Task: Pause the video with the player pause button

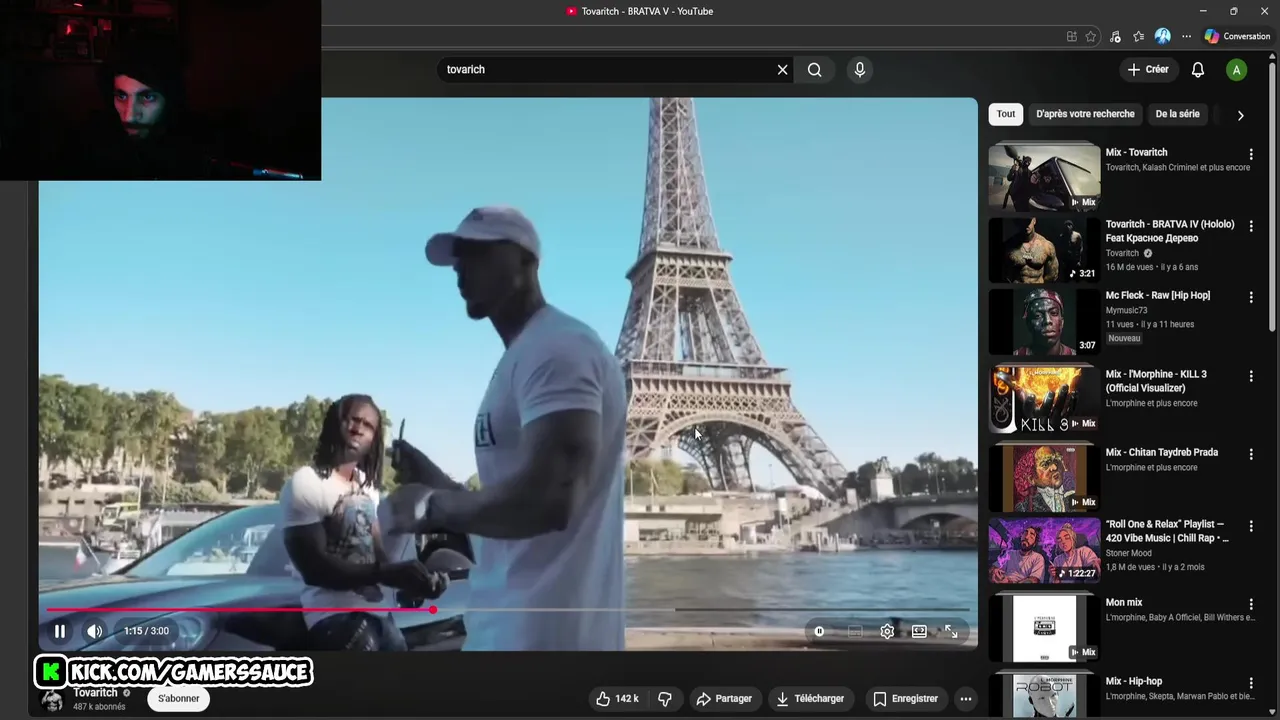Action: coord(60,631)
